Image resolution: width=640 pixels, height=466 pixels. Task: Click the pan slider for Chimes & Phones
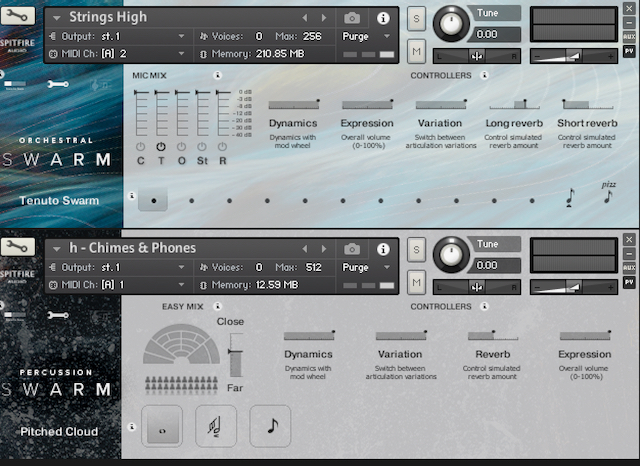477,287
